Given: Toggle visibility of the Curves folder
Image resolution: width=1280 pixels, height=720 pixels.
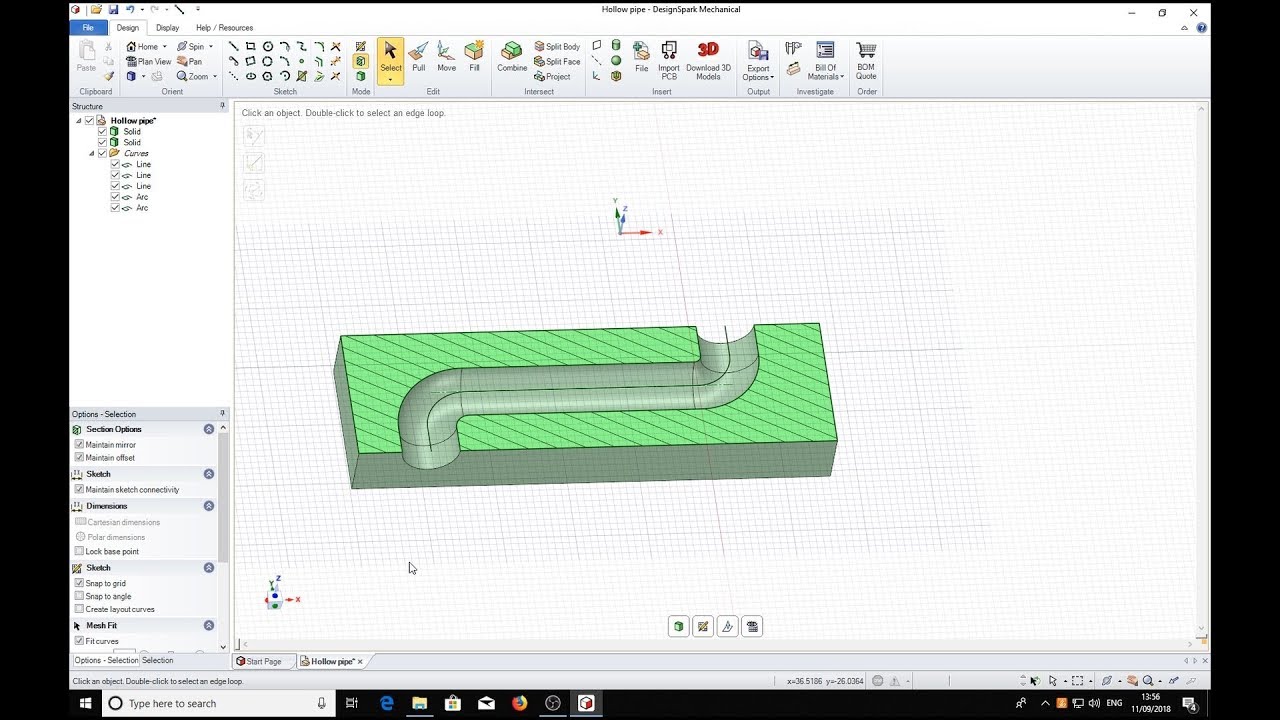Looking at the screenshot, I should pos(102,153).
